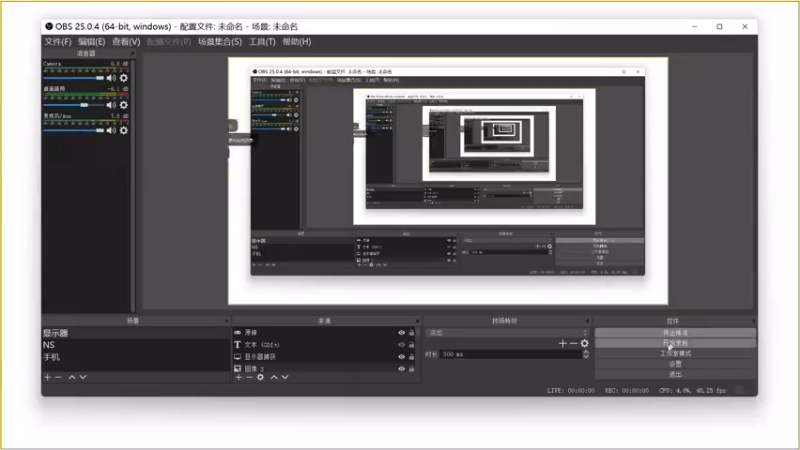Viewport: 800px width, 450px height.
Task: Remove selected scene with minus
Action: pyautogui.click(x=58, y=377)
